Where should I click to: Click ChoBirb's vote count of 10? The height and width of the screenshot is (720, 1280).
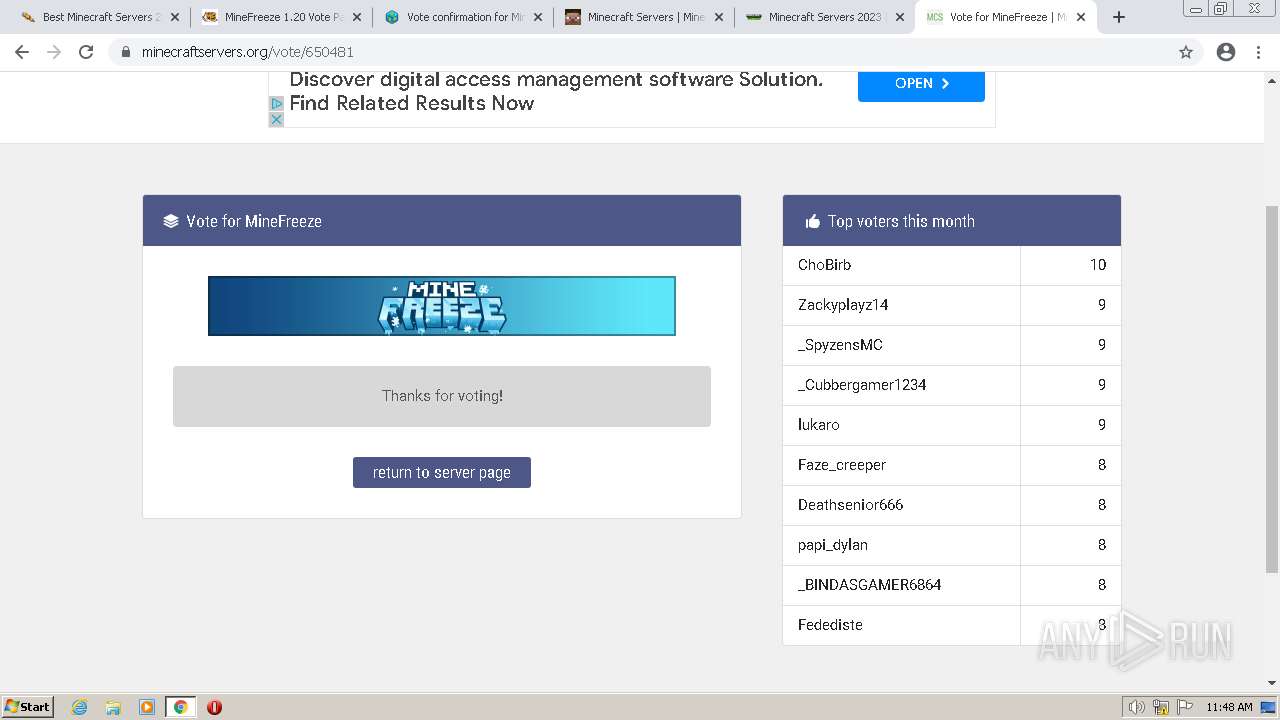(x=1098, y=265)
